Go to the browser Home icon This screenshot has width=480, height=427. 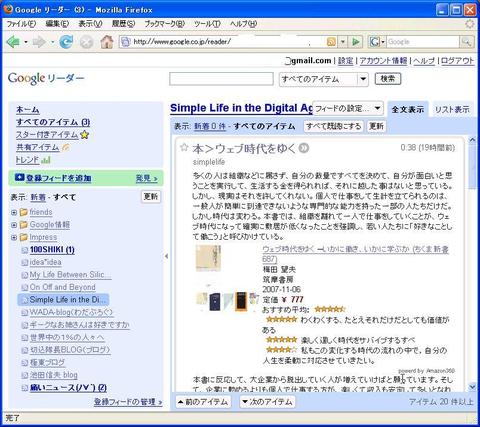point(107,42)
